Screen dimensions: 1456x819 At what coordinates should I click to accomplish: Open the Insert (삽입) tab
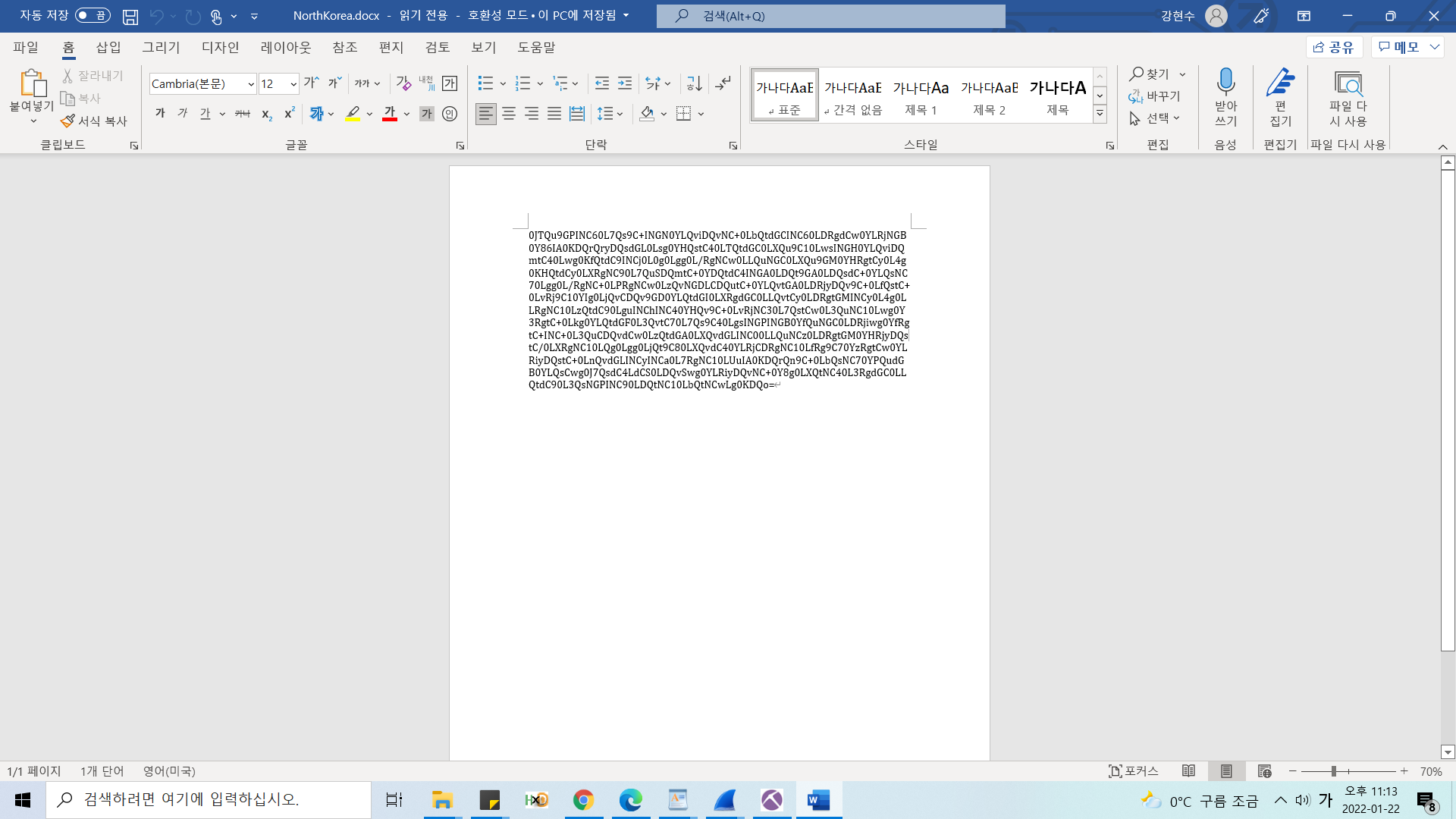108,47
